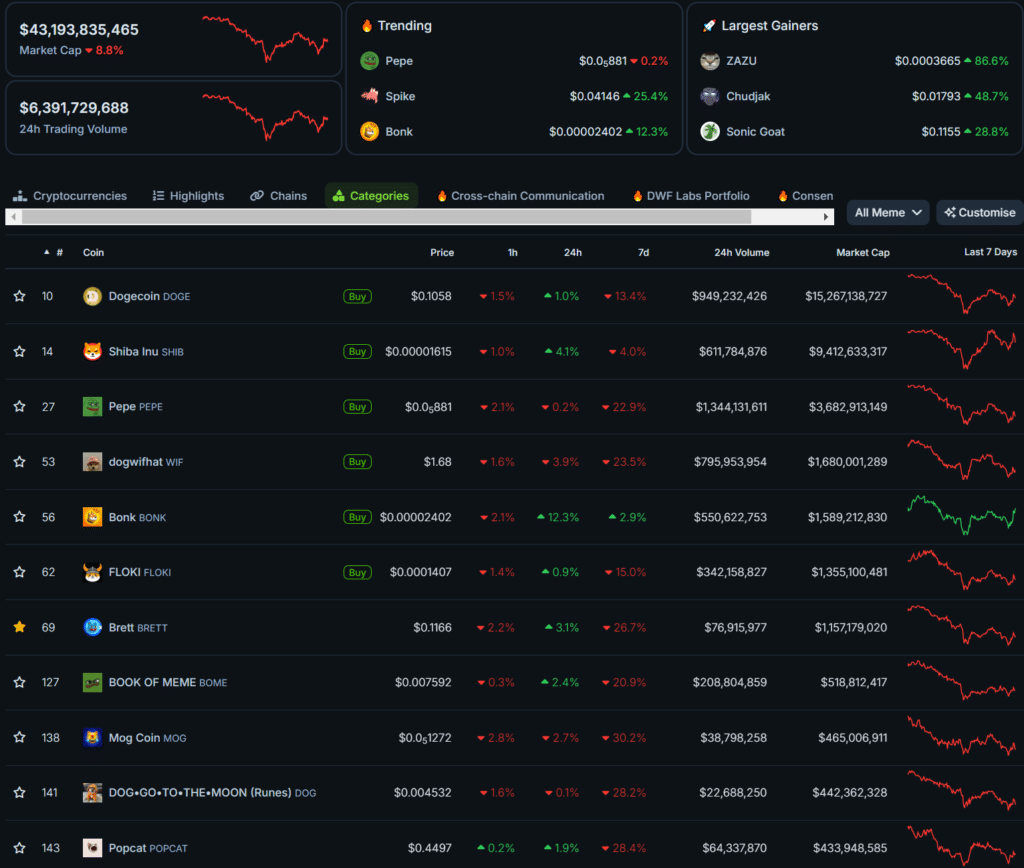Star the Mog Coin row

[20, 738]
